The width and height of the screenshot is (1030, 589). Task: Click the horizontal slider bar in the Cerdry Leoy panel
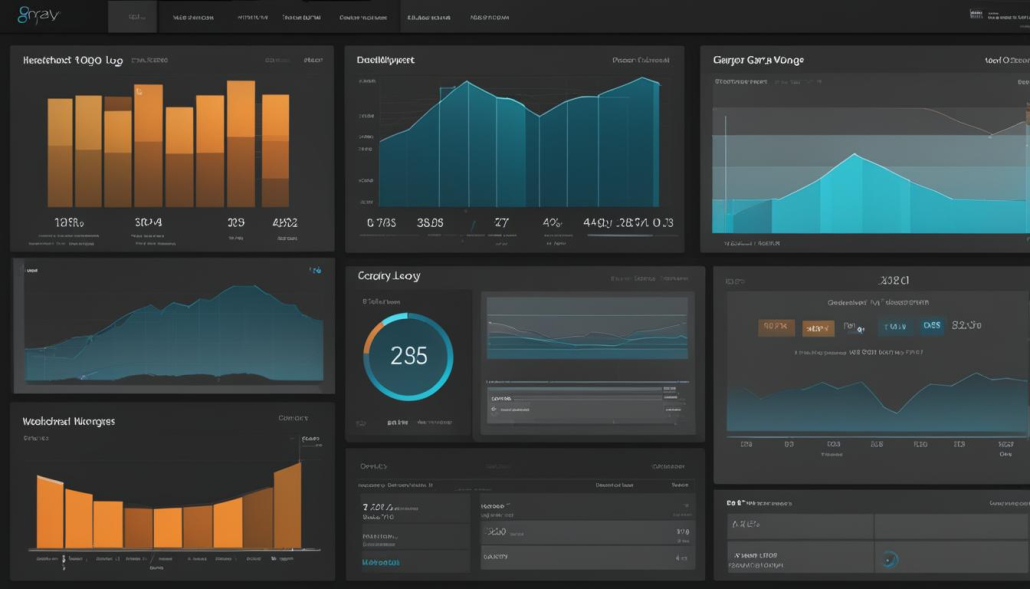click(587, 382)
